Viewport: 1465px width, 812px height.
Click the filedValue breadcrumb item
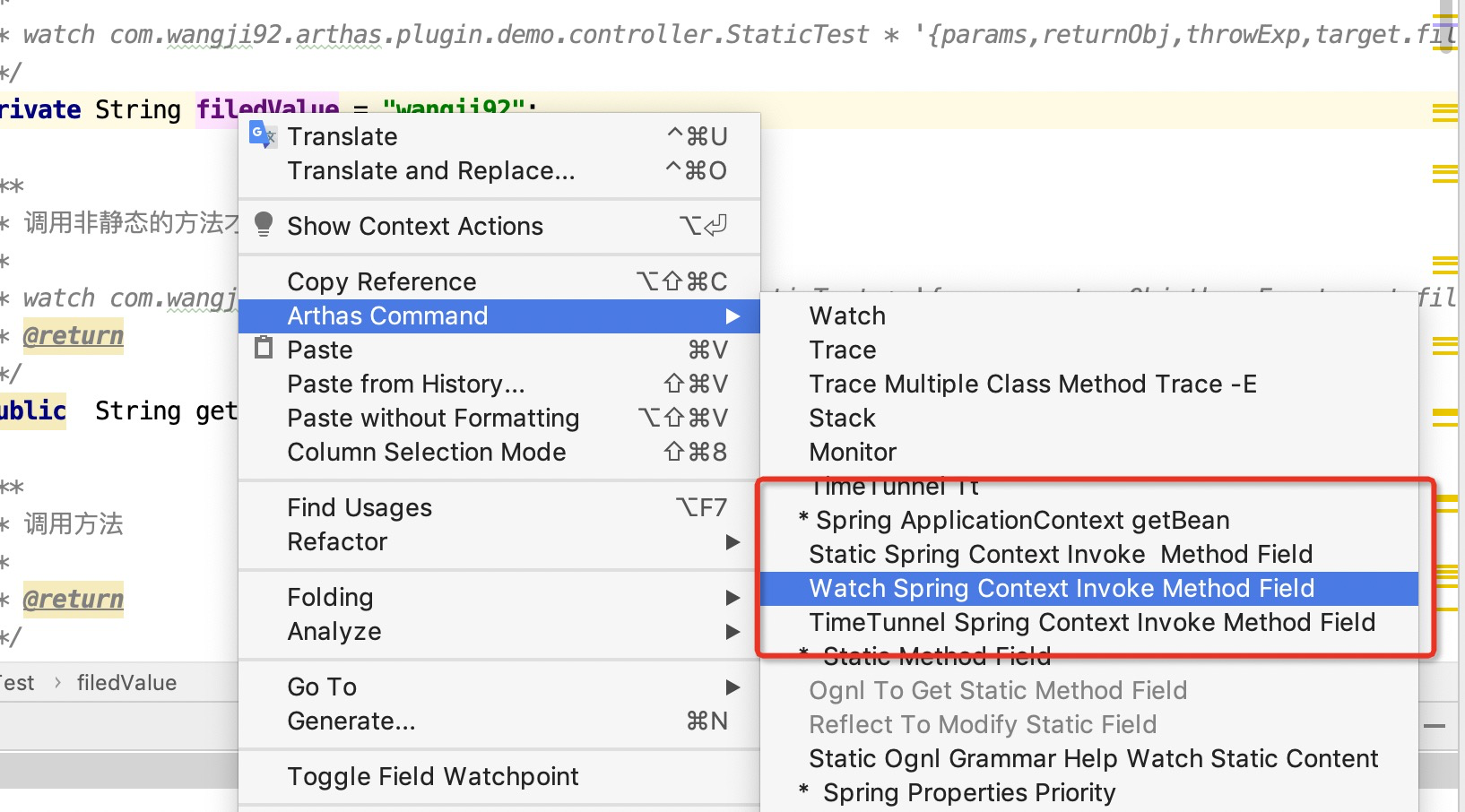(126, 683)
